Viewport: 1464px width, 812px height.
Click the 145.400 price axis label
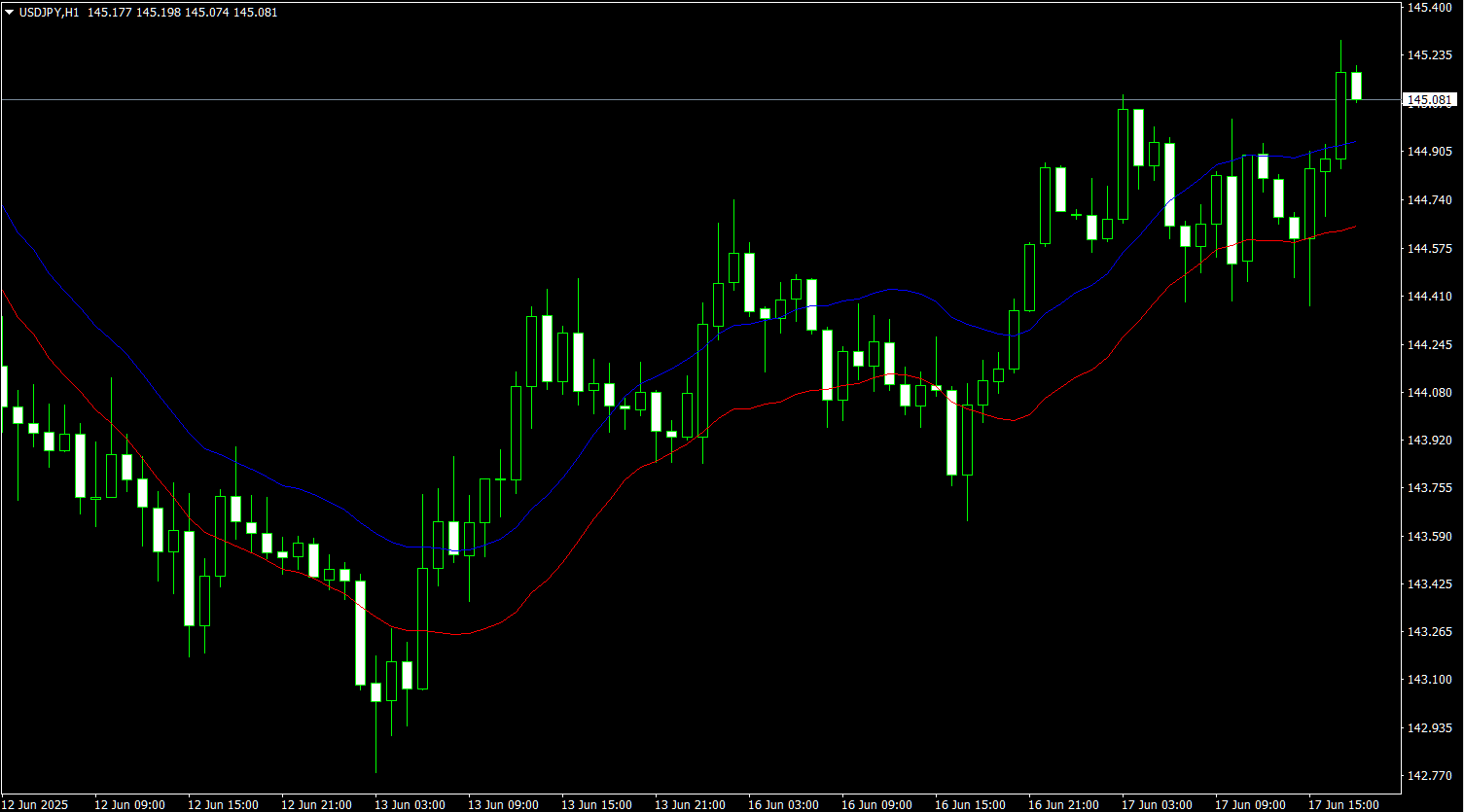click(x=1430, y=8)
